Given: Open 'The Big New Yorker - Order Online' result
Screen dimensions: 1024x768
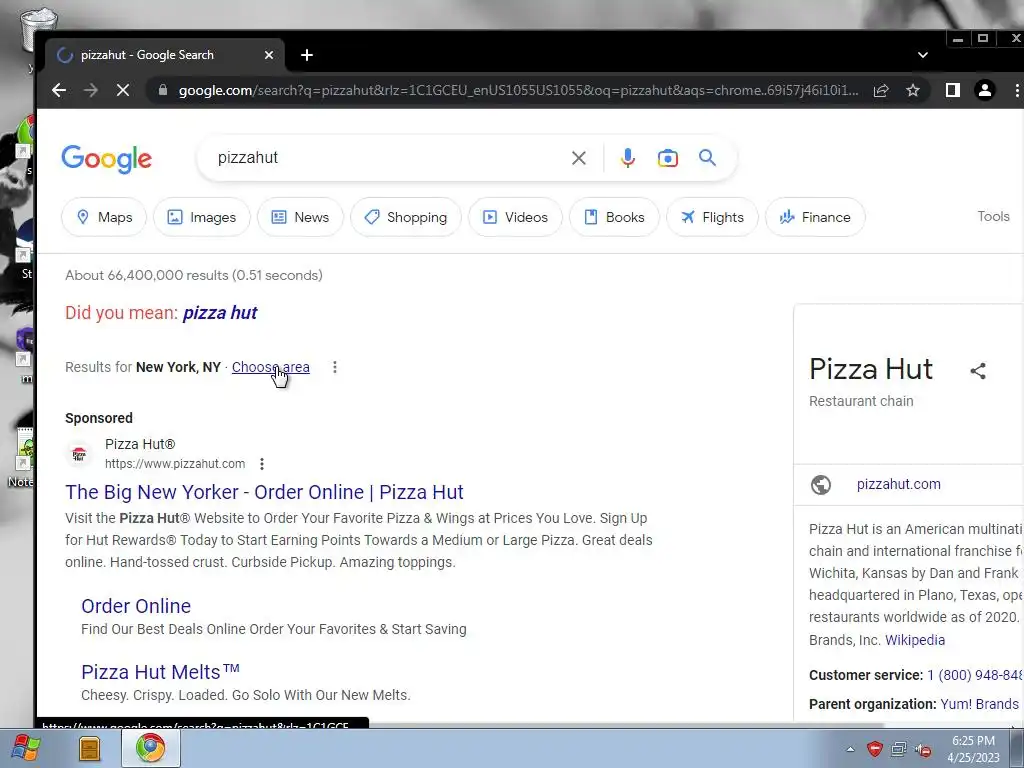Looking at the screenshot, I should pos(264,492).
